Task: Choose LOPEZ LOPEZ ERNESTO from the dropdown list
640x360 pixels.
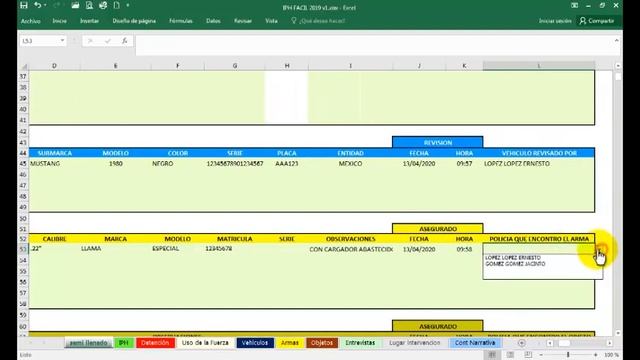Action: [x=513, y=258]
